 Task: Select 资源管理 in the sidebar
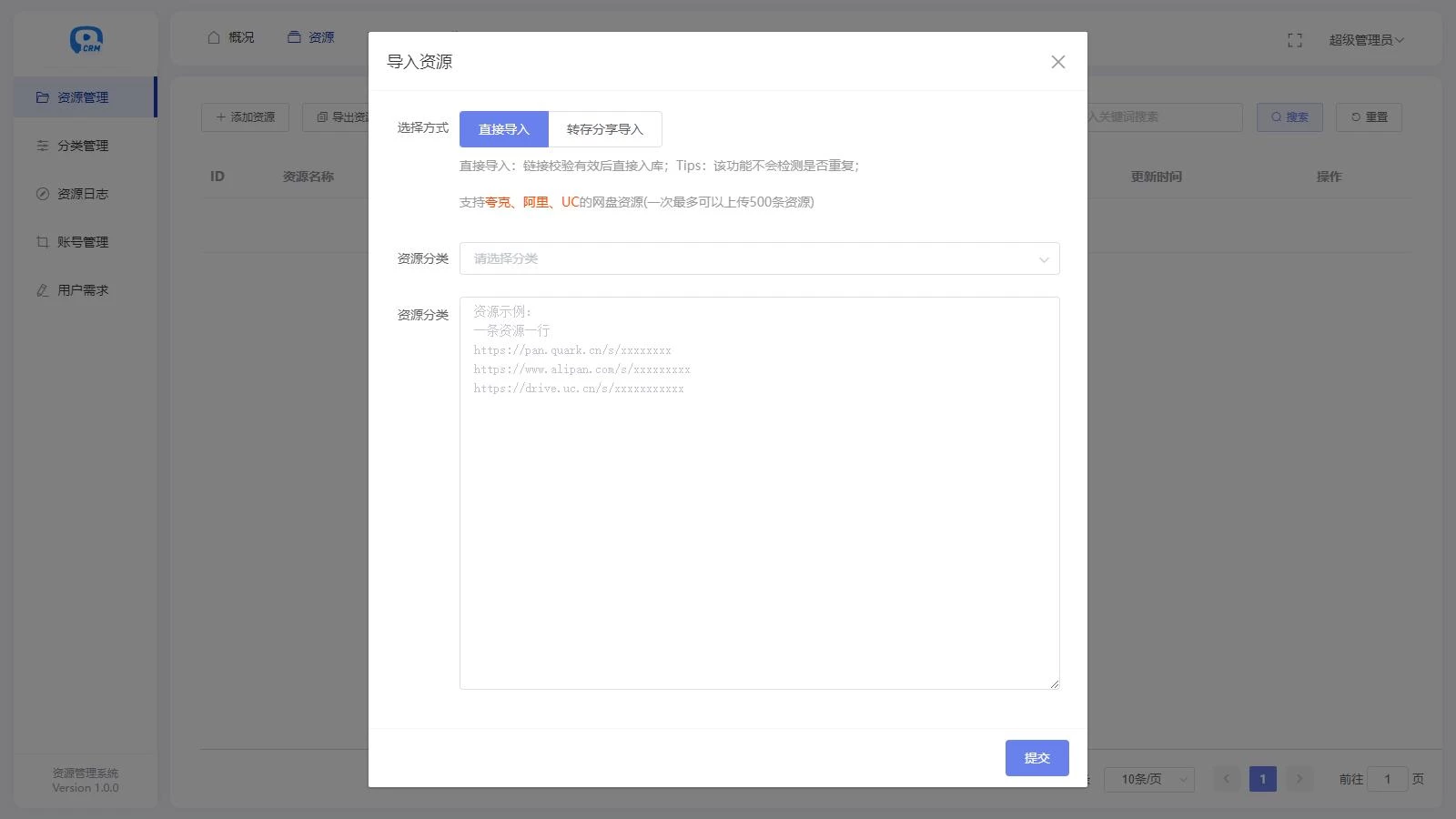[83, 97]
